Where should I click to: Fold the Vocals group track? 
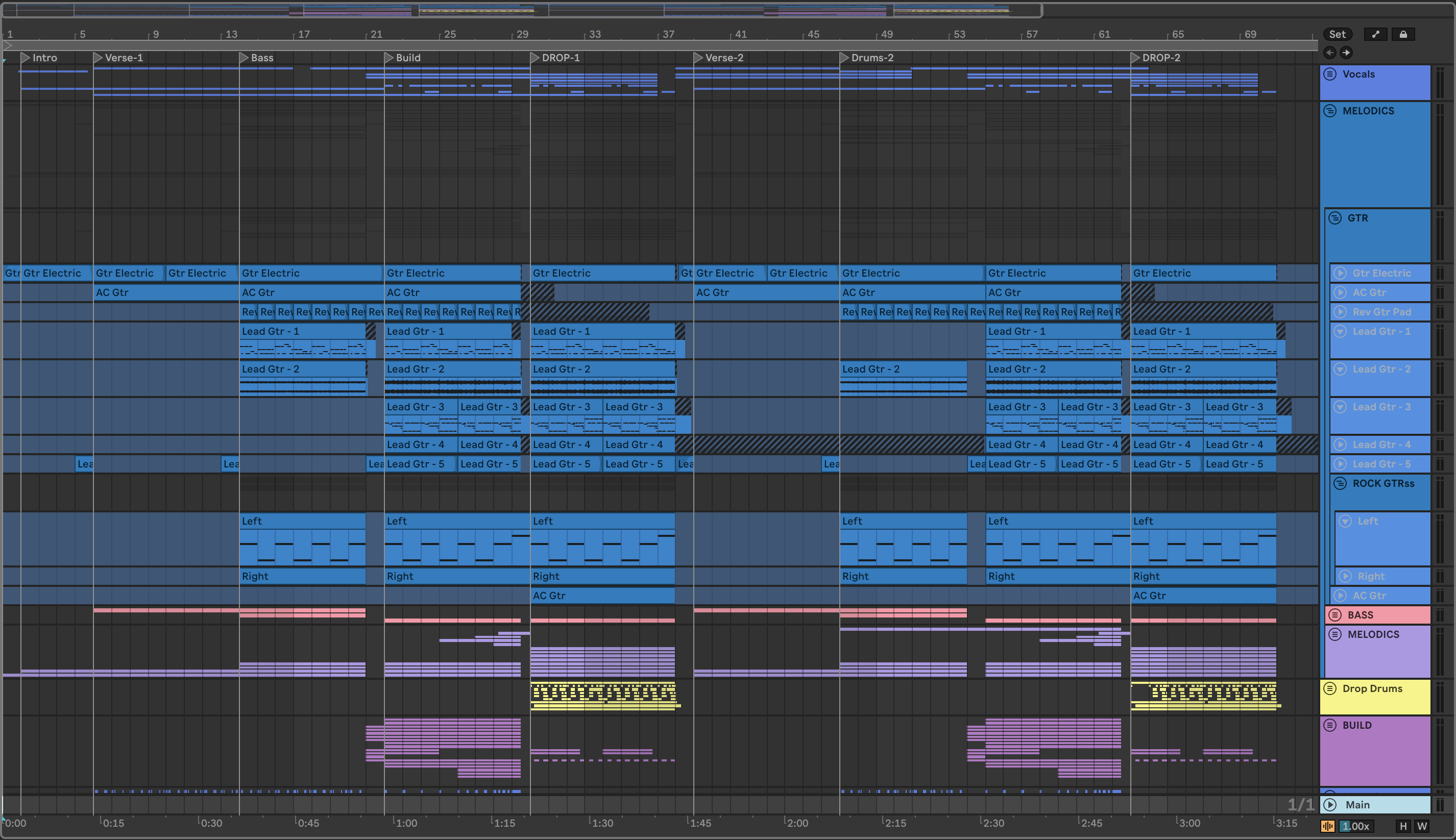click(x=1330, y=74)
